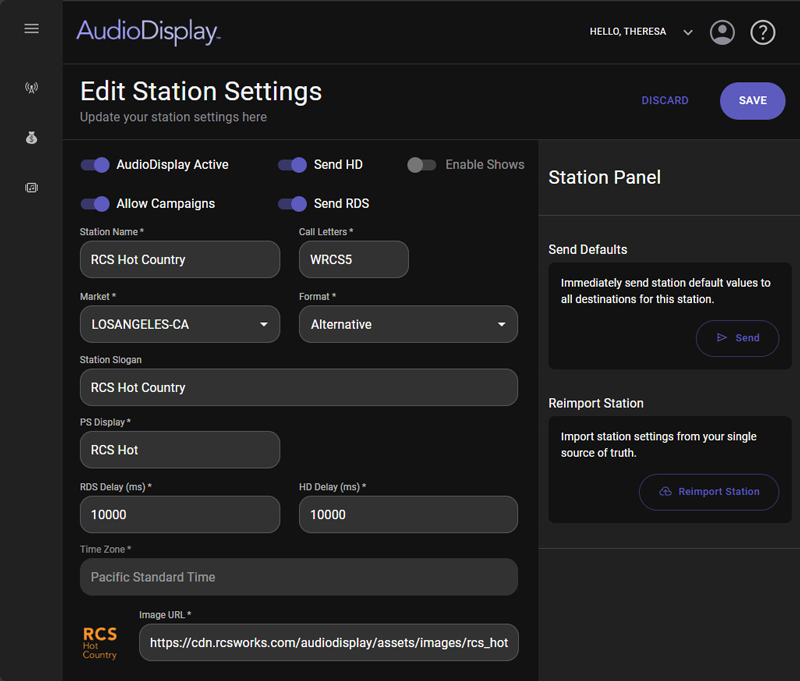Click the Time Zone field
Screen dimensions: 800x681
pos(299,576)
